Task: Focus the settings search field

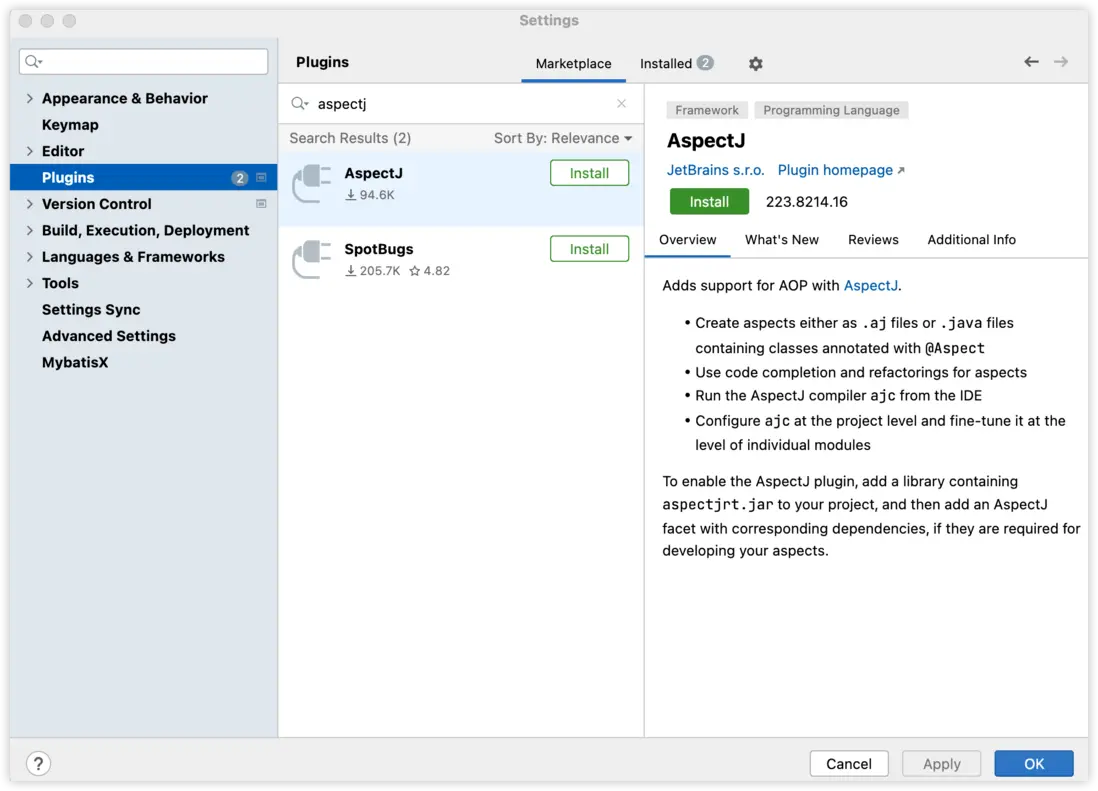Action: click(144, 62)
